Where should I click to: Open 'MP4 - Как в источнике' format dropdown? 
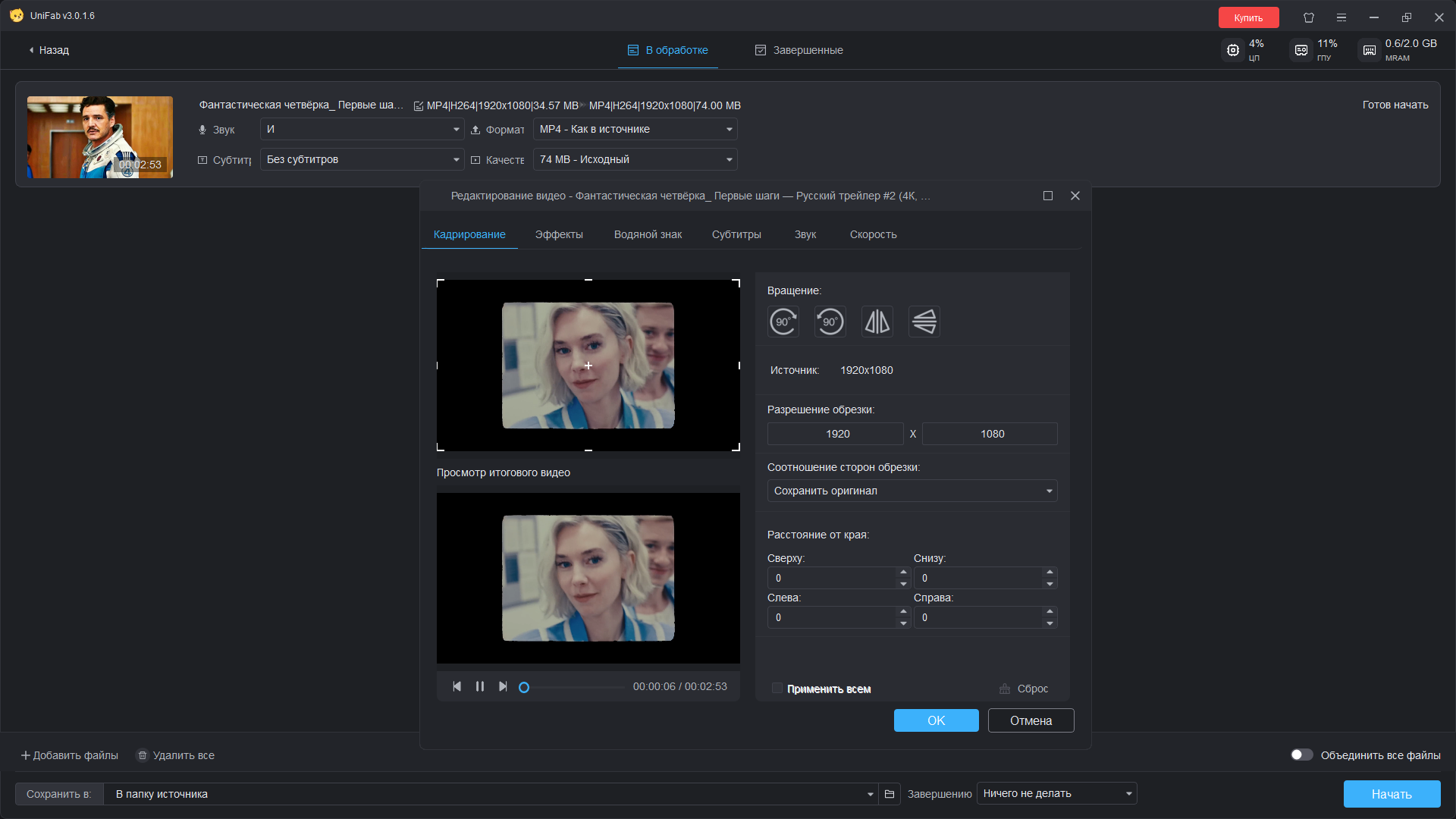pos(635,129)
